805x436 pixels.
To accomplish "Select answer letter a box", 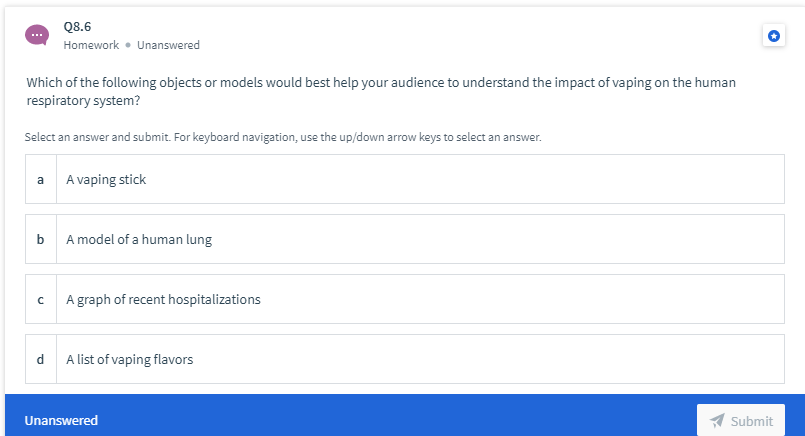I will pos(41,179).
